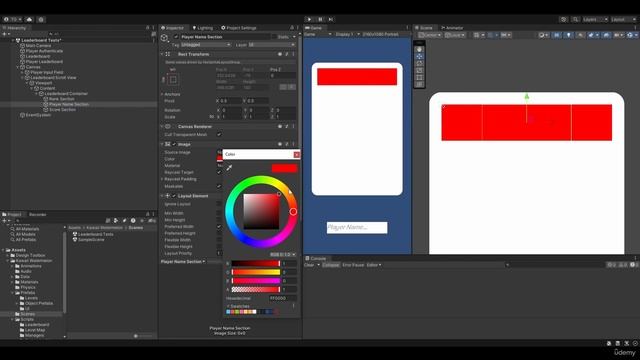Open the Tag dropdown
Screen dimensions: 640x360
[205, 44]
